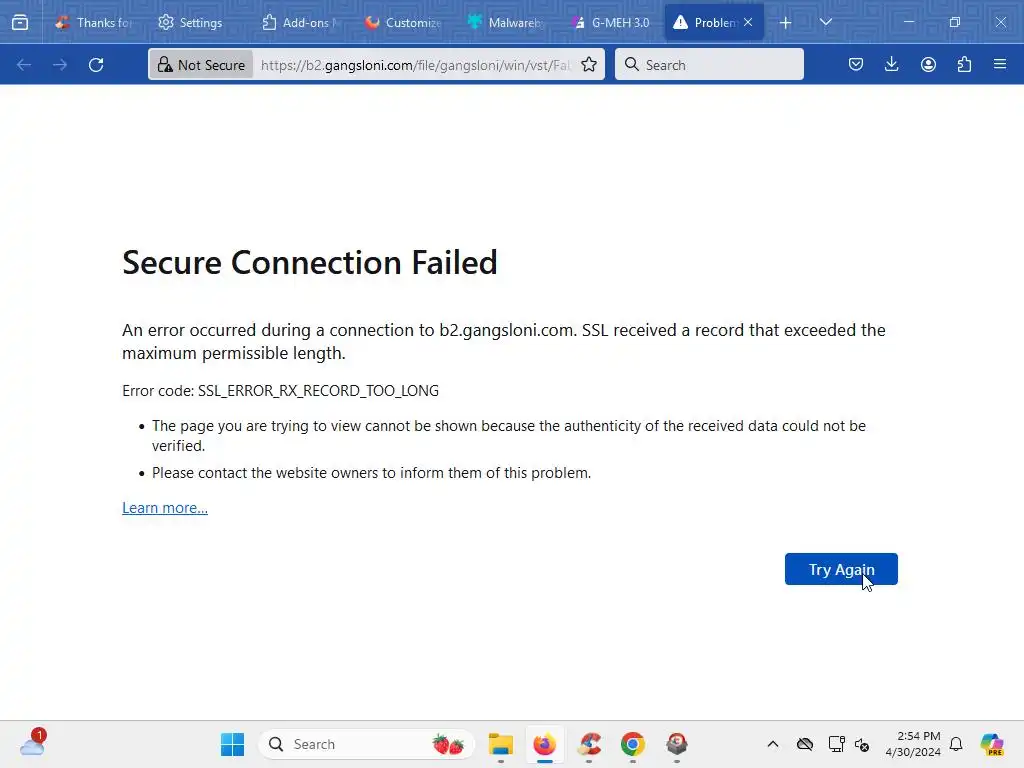Open the Firefox account menu

pos(928,65)
